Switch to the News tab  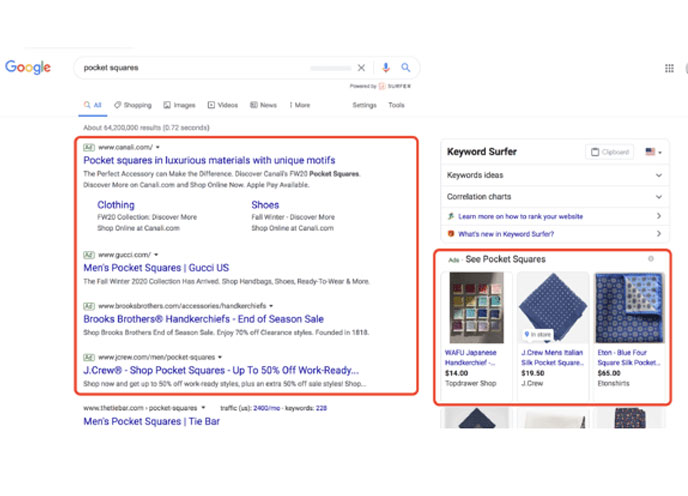click(x=263, y=105)
